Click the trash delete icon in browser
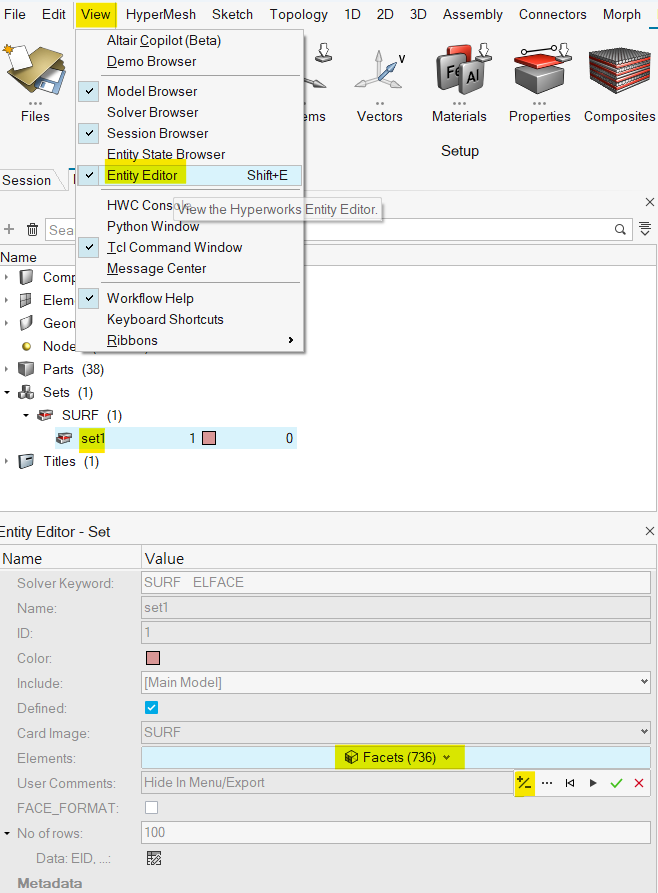Viewport: 658px width, 893px height. pos(32,230)
